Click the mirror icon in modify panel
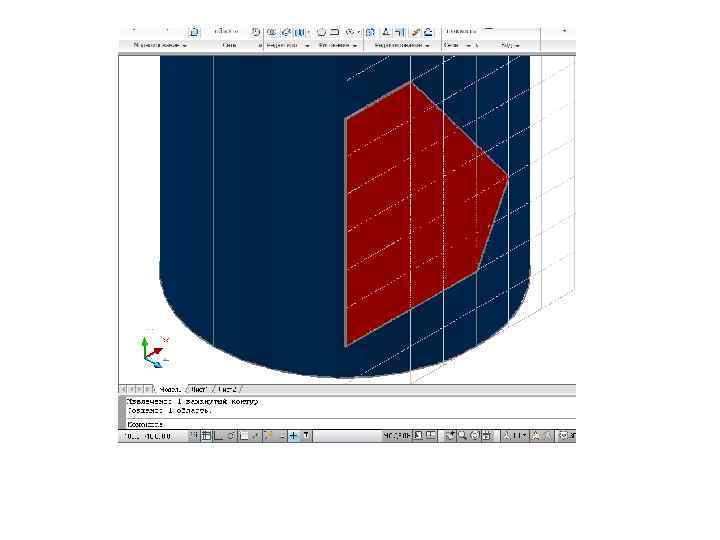 386,32
